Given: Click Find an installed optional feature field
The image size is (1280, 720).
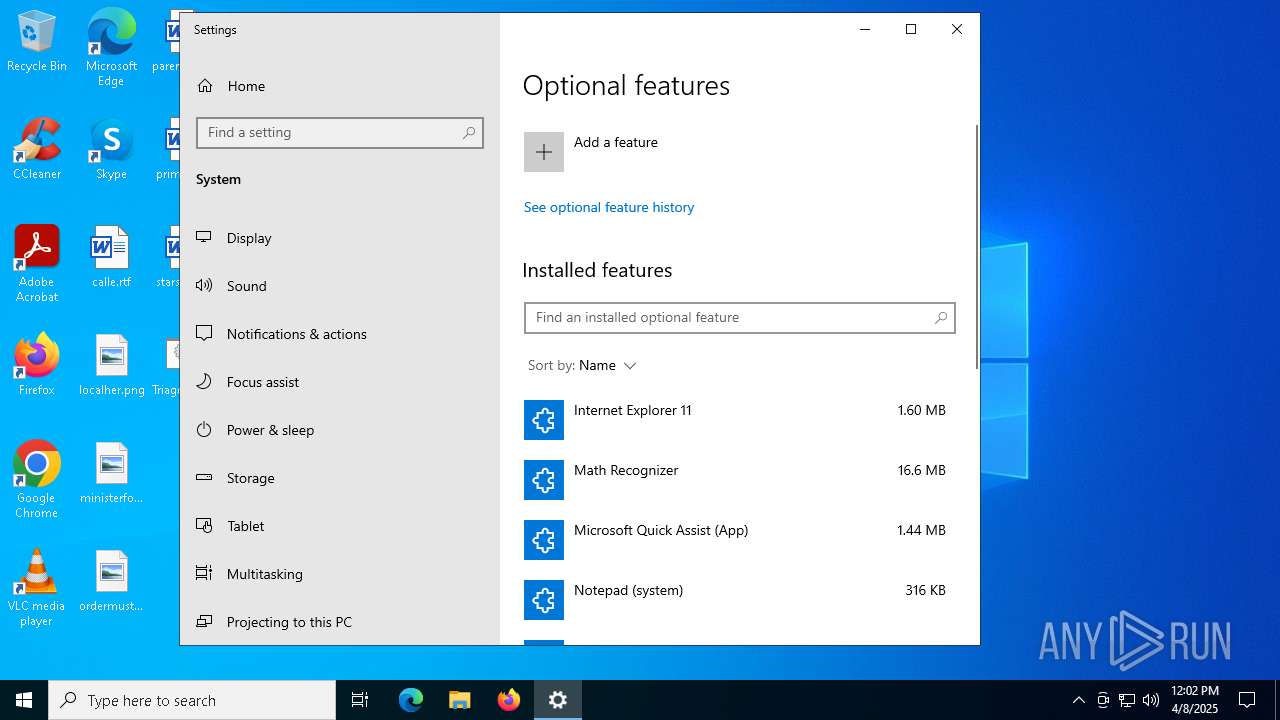Looking at the screenshot, I should (x=740, y=318).
